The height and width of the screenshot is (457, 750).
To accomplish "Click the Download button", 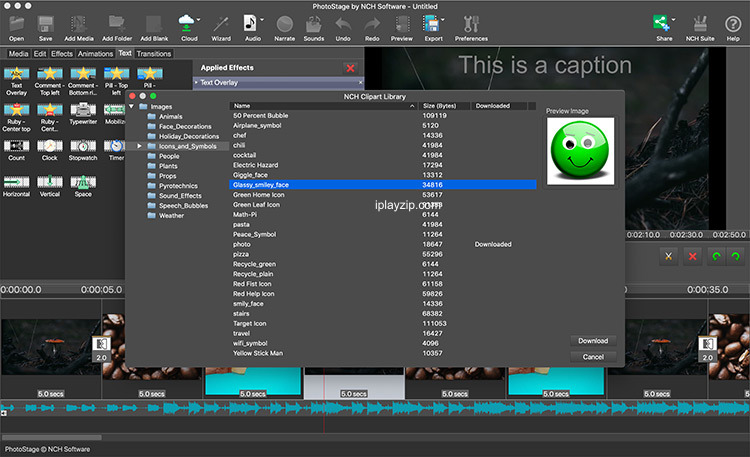I will [x=593, y=341].
